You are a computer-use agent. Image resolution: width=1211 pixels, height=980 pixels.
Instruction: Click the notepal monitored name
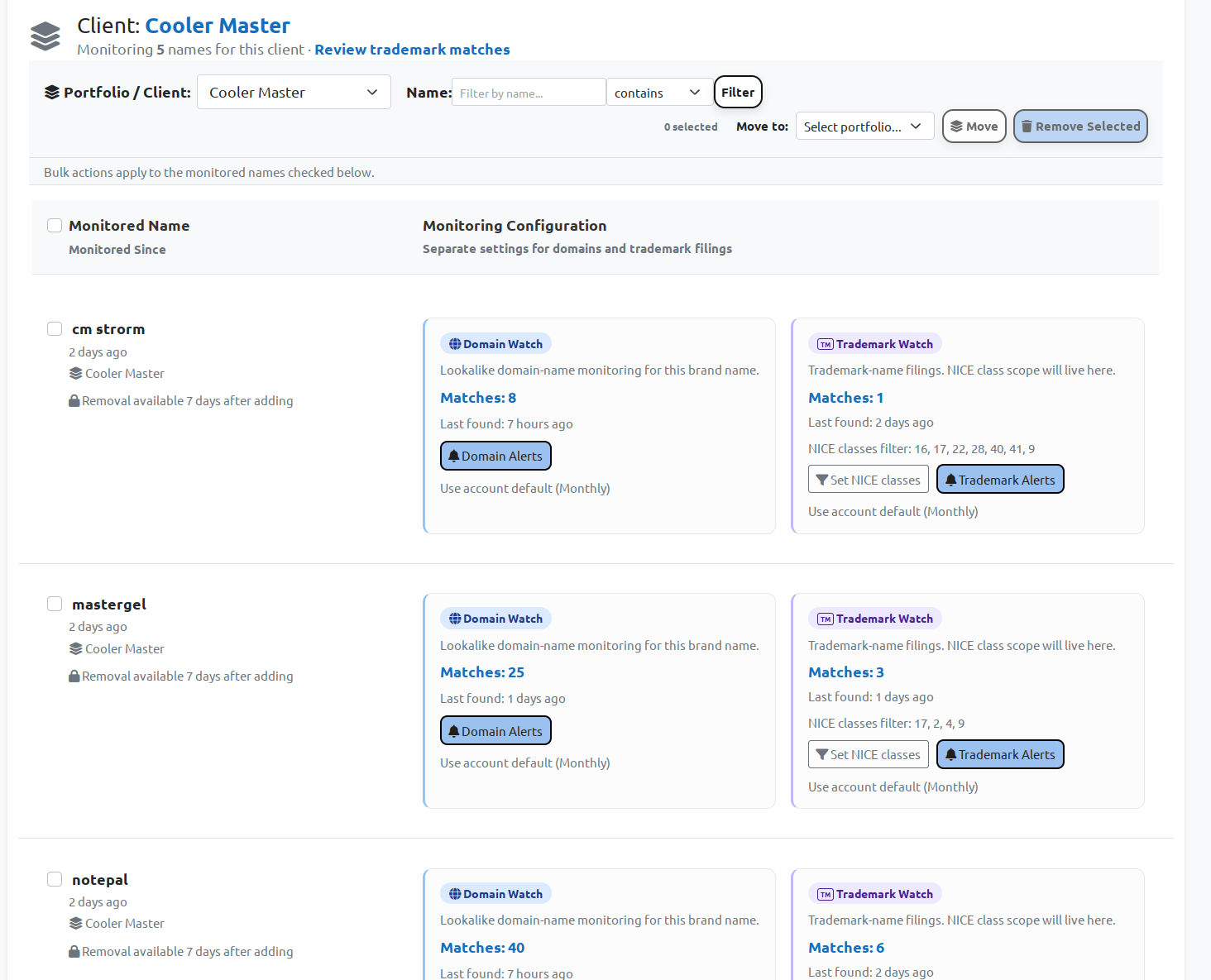click(x=100, y=880)
